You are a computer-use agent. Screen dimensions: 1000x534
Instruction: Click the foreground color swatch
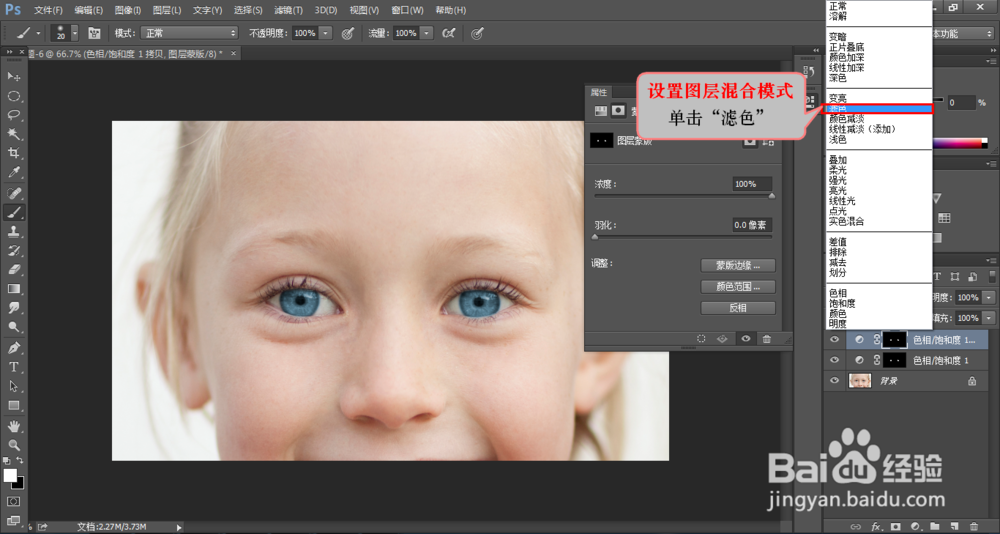click(x=10, y=475)
